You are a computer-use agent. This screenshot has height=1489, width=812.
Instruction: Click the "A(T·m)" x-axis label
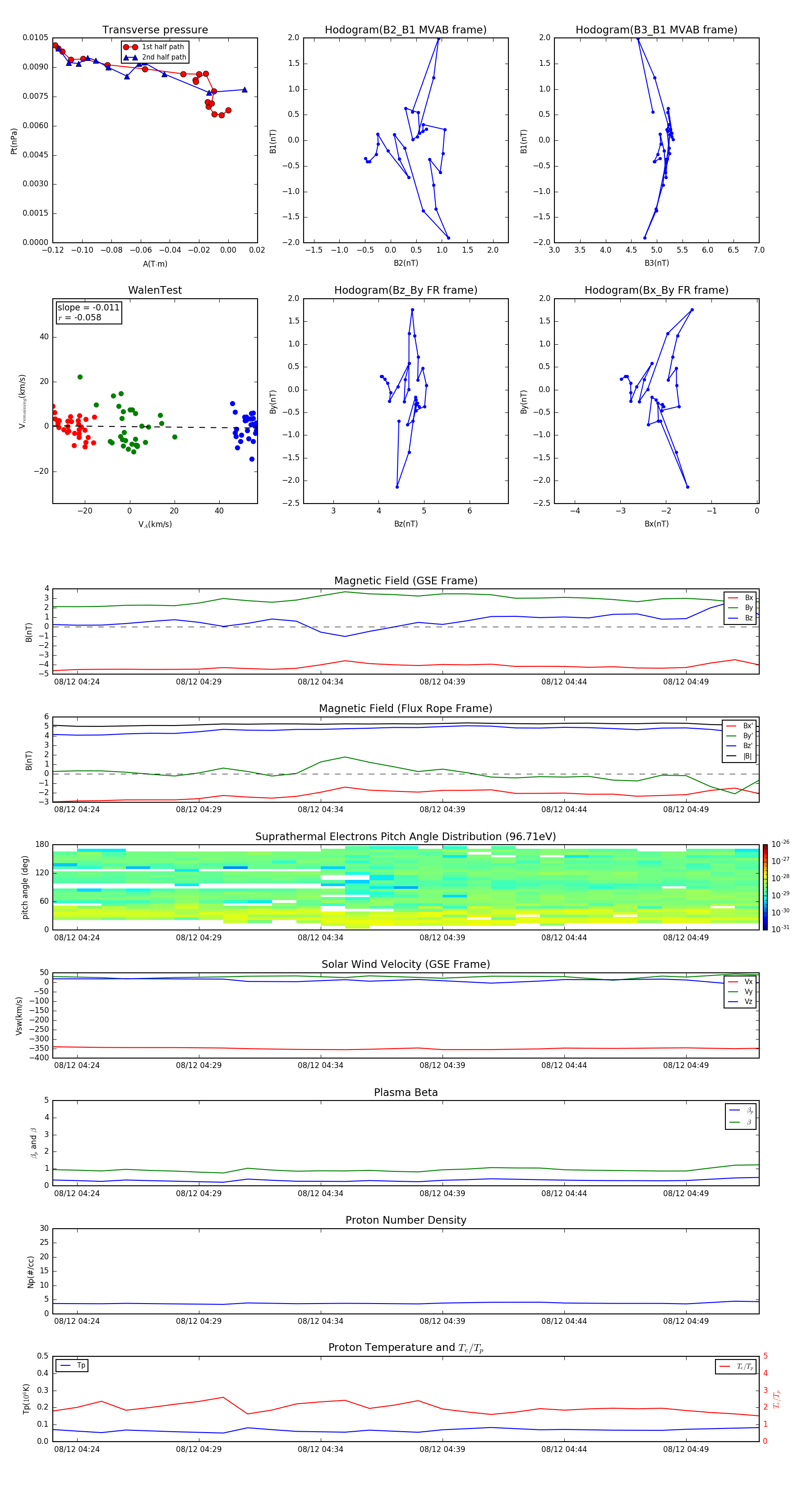click(x=155, y=264)
